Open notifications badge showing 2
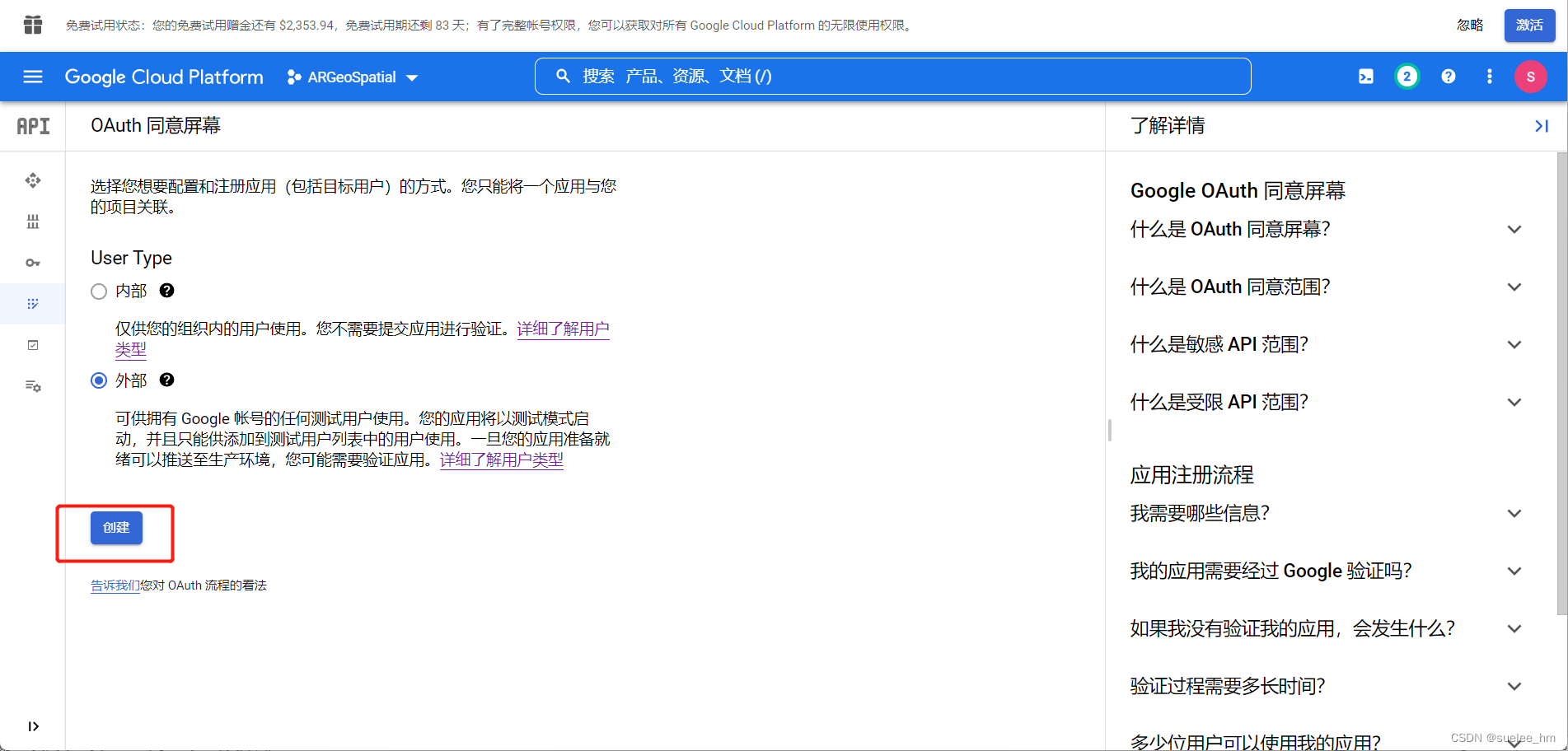1568x751 pixels. coord(1407,77)
